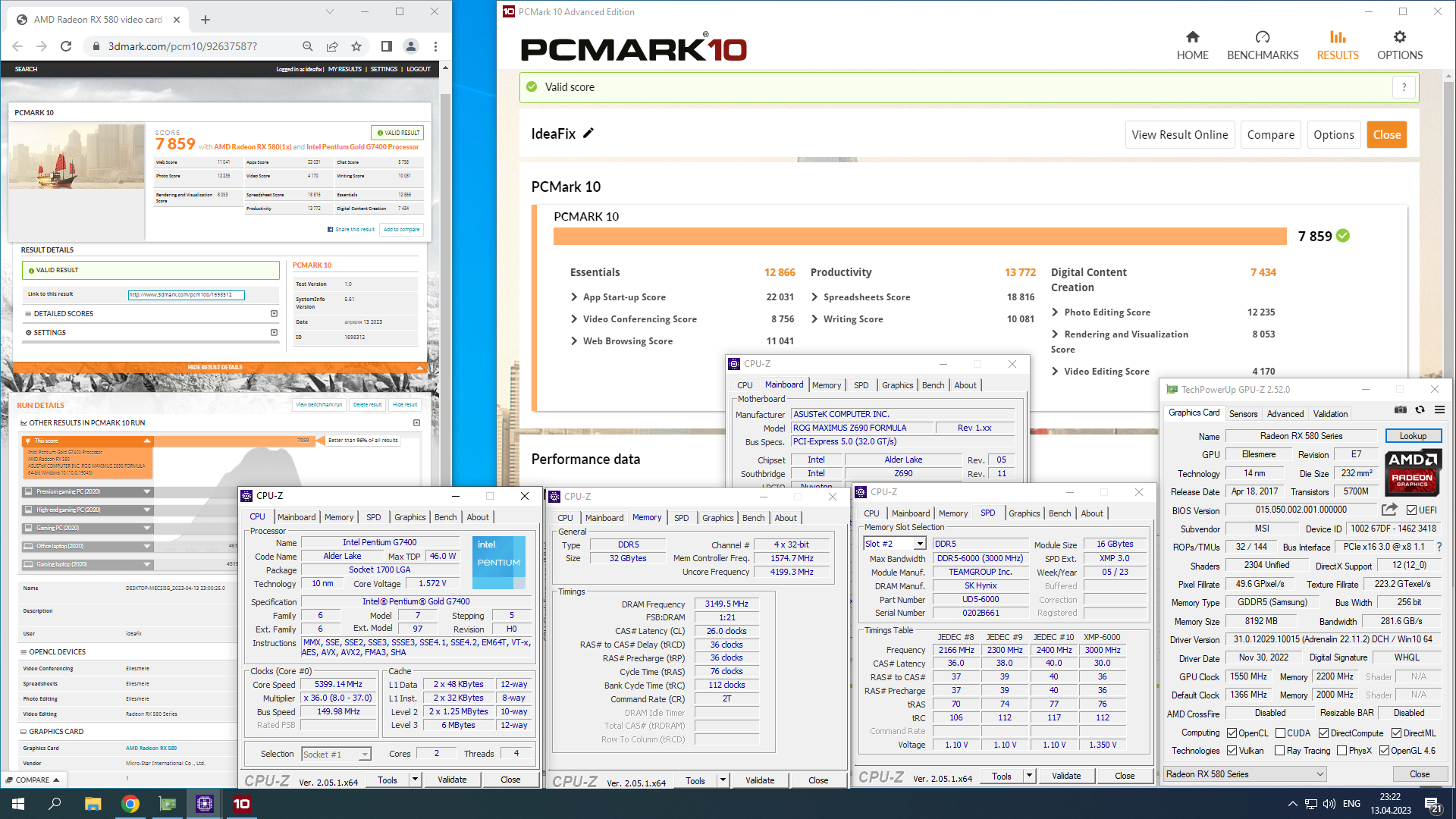Image resolution: width=1456 pixels, height=819 pixels.
Task: Toggle DirectML checkbox
Action: [x=1396, y=733]
